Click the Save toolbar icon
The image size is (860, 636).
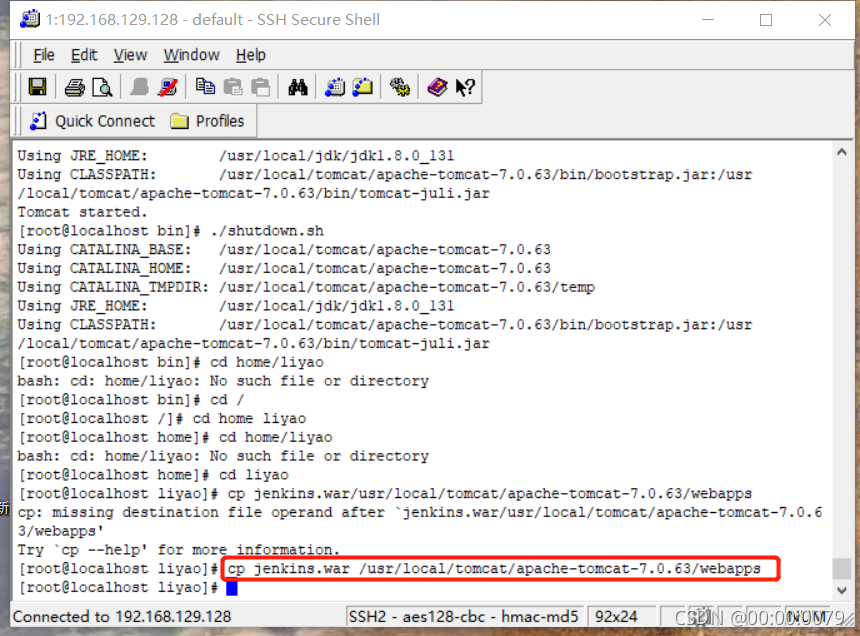38,87
